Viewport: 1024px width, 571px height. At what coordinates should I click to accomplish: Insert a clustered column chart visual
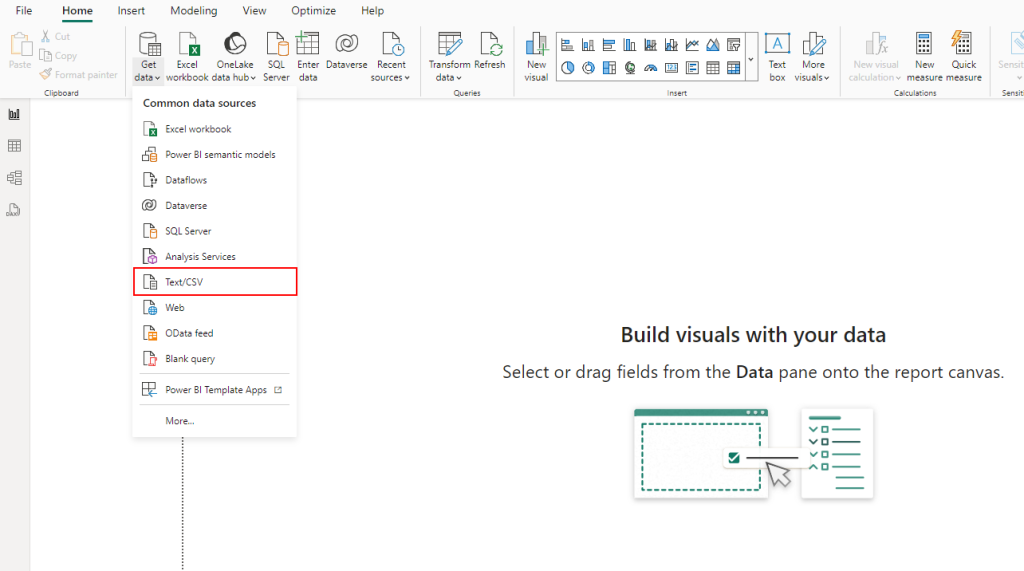(x=630, y=45)
